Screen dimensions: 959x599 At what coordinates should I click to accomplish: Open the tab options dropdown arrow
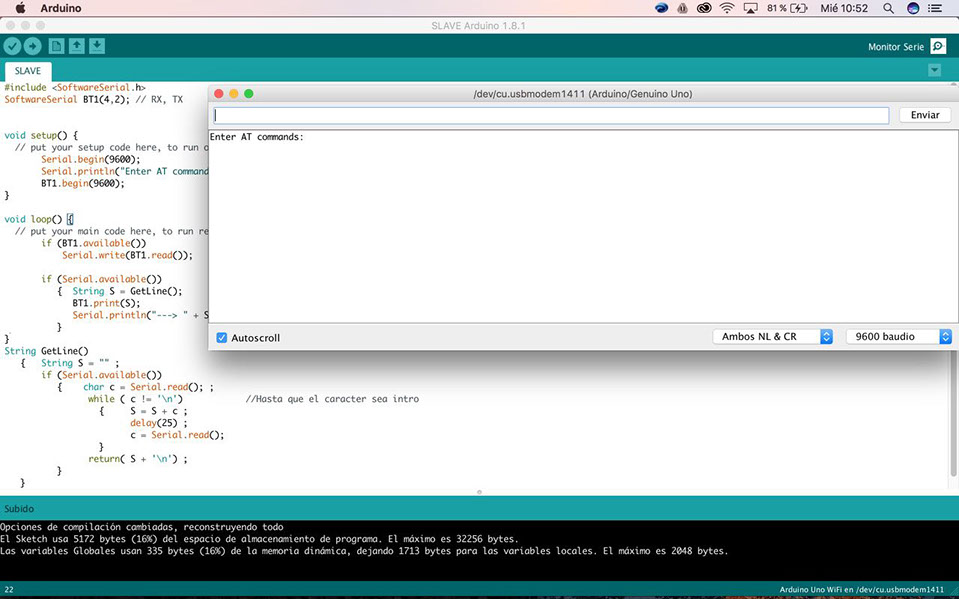934,70
